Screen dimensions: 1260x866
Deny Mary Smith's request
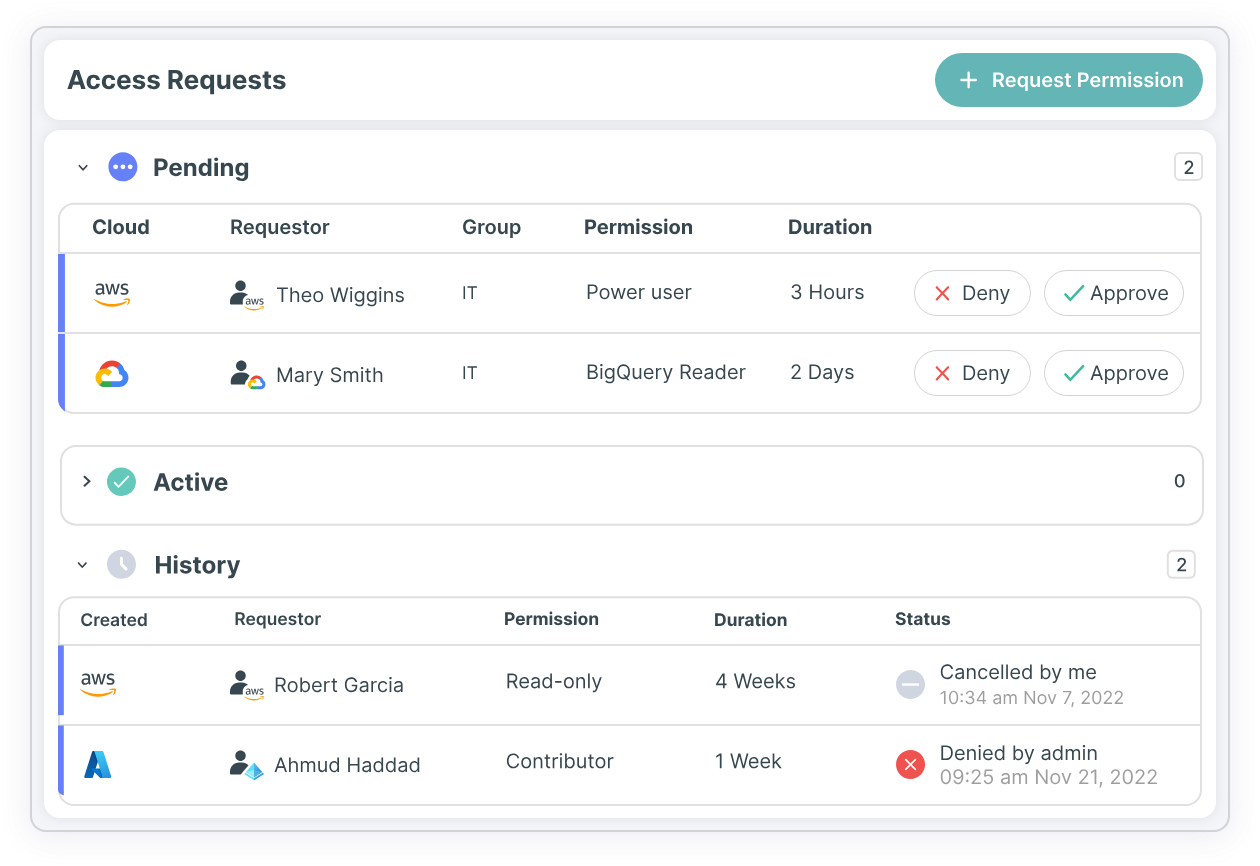(972, 373)
